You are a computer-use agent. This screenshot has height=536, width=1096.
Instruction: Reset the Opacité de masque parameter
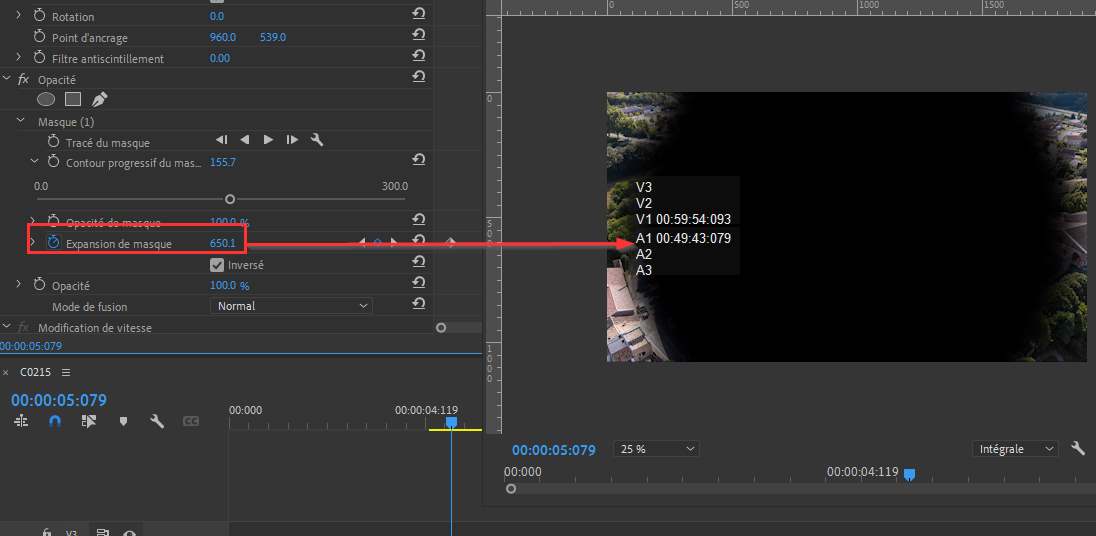(419, 219)
